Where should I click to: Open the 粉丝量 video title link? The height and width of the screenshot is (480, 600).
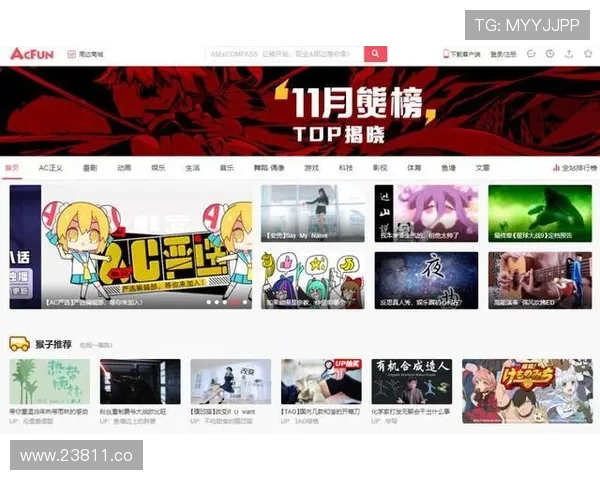click(x=133, y=412)
